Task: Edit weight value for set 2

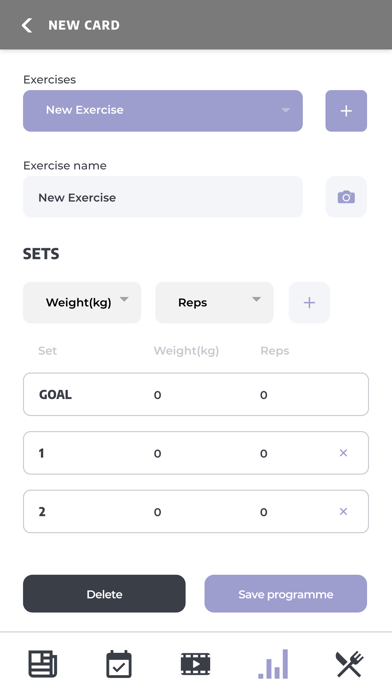Action: 158,512
